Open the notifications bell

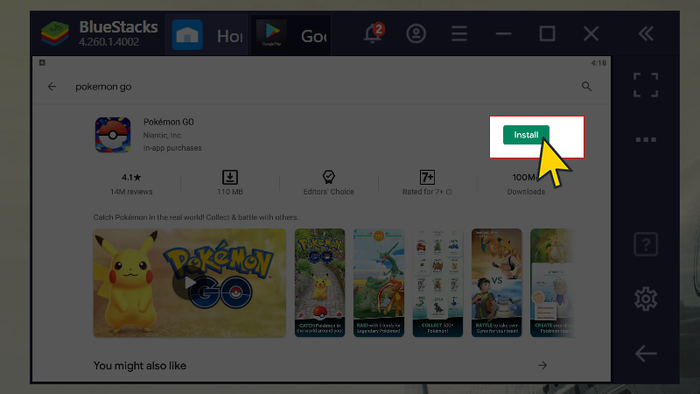pyautogui.click(x=373, y=33)
